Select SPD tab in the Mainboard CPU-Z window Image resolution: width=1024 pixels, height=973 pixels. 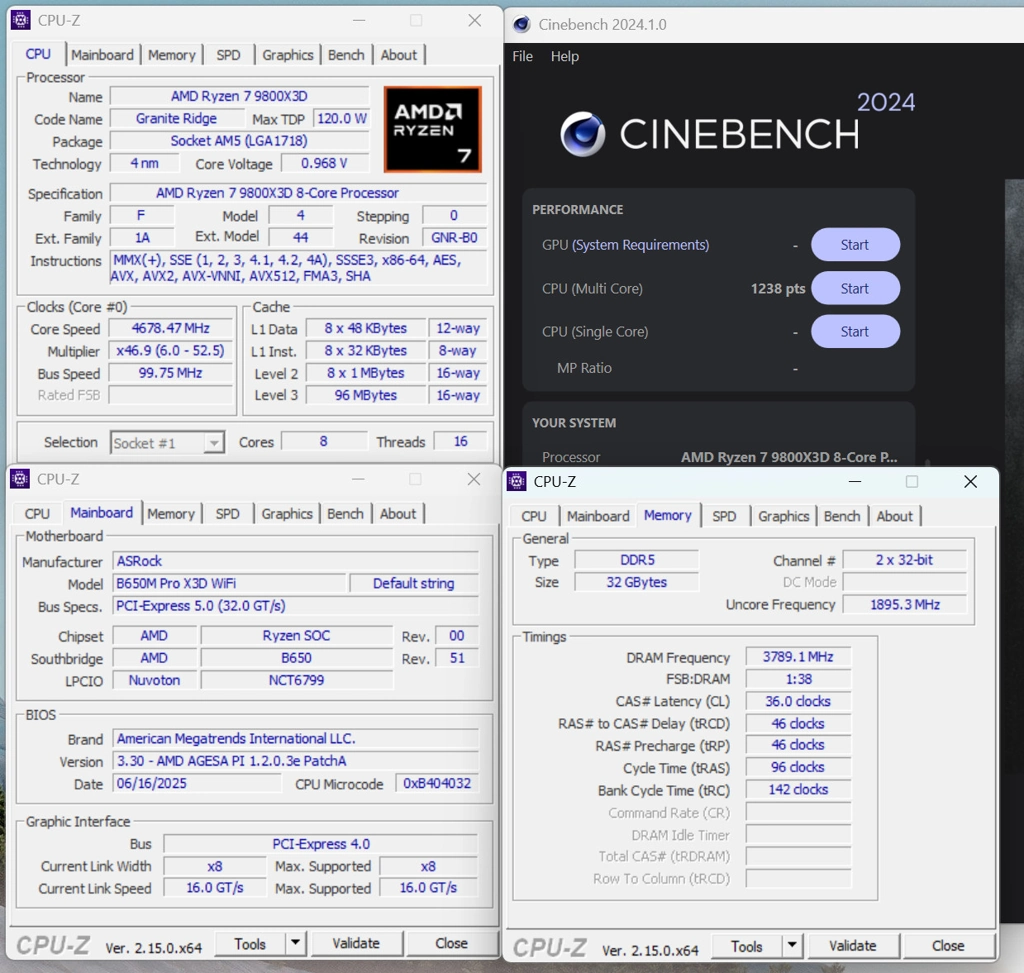(228, 514)
